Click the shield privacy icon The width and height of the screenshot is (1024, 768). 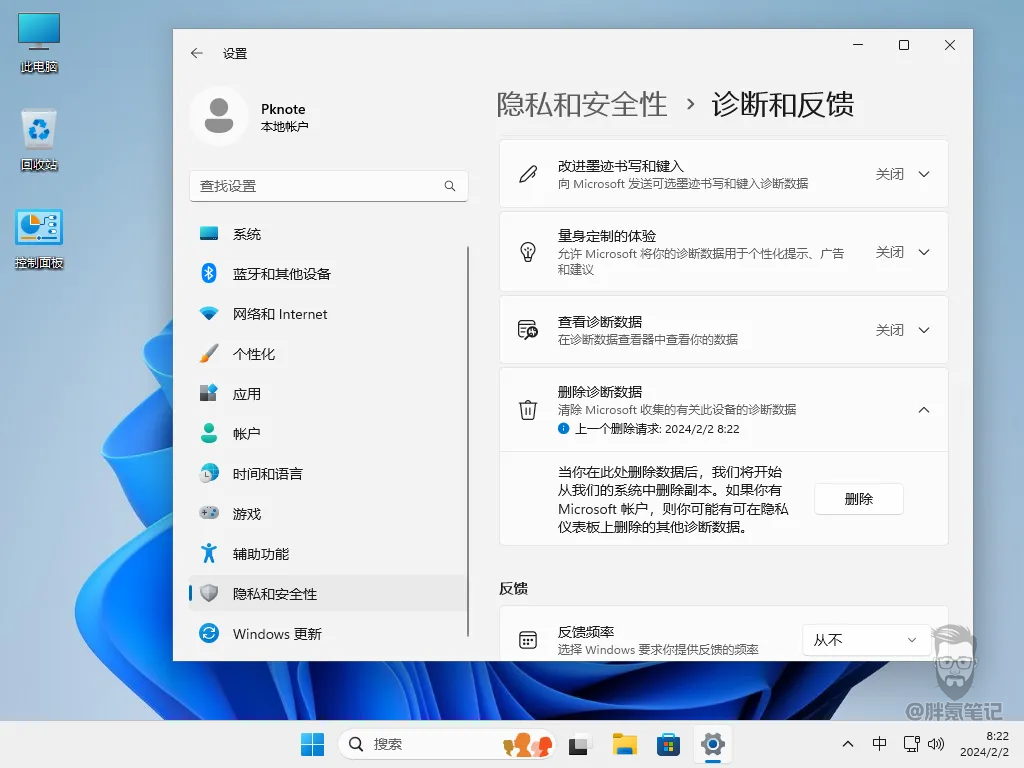tap(209, 593)
